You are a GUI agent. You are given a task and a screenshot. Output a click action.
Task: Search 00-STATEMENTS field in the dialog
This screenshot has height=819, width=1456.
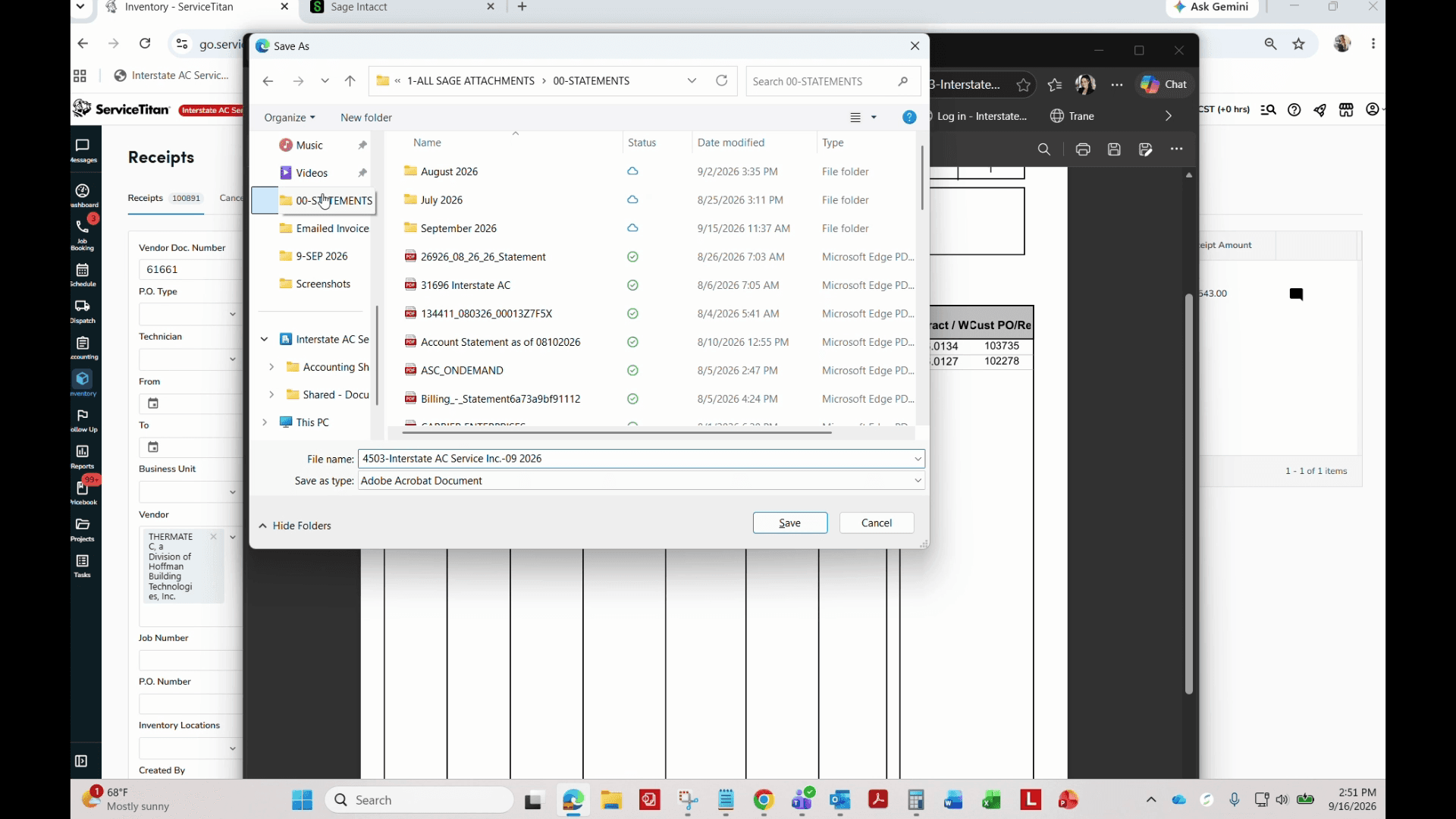(x=832, y=81)
